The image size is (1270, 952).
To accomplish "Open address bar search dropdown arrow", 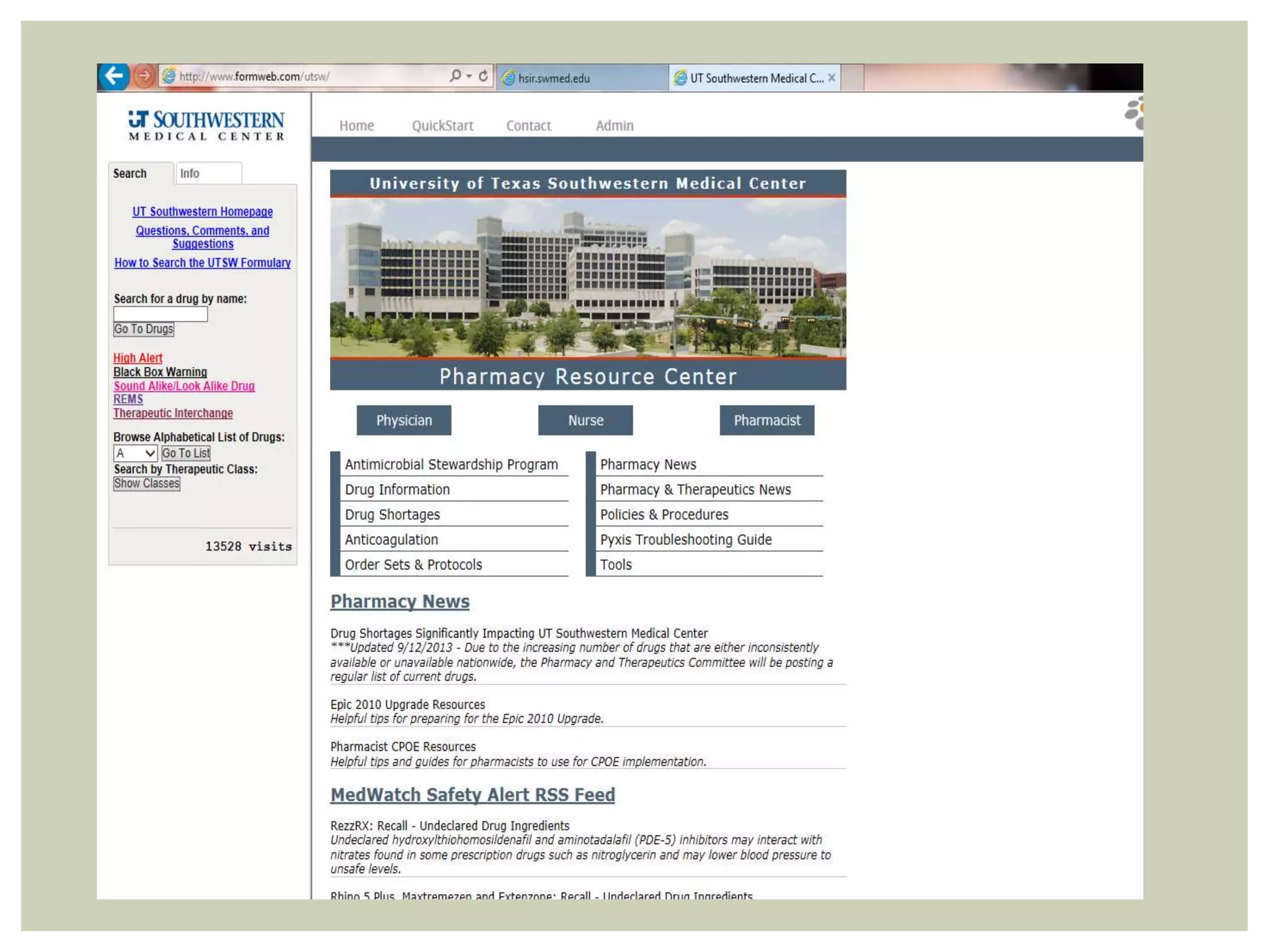I will [469, 76].
